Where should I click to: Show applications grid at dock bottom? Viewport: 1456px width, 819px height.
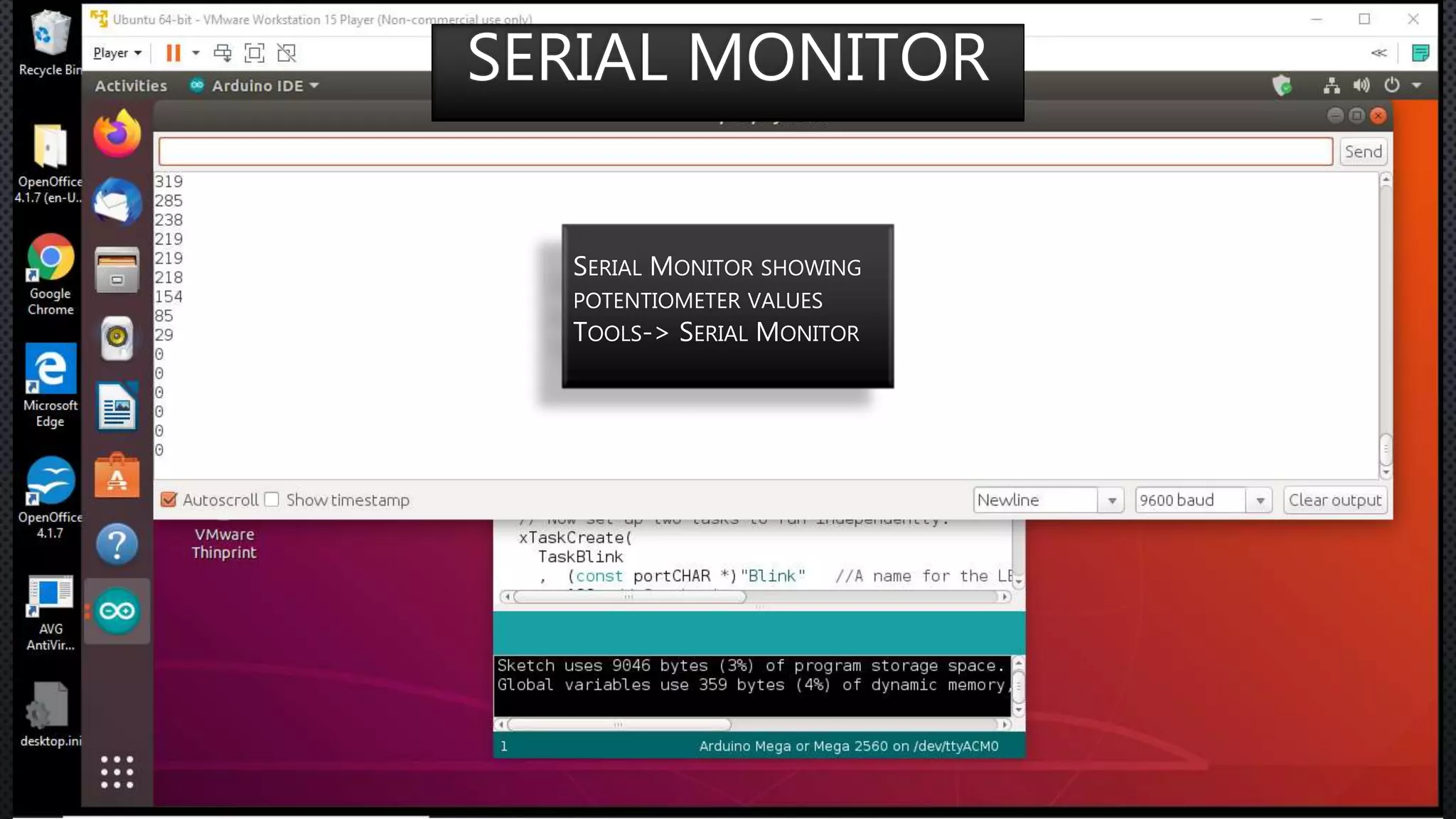(117, 772)
